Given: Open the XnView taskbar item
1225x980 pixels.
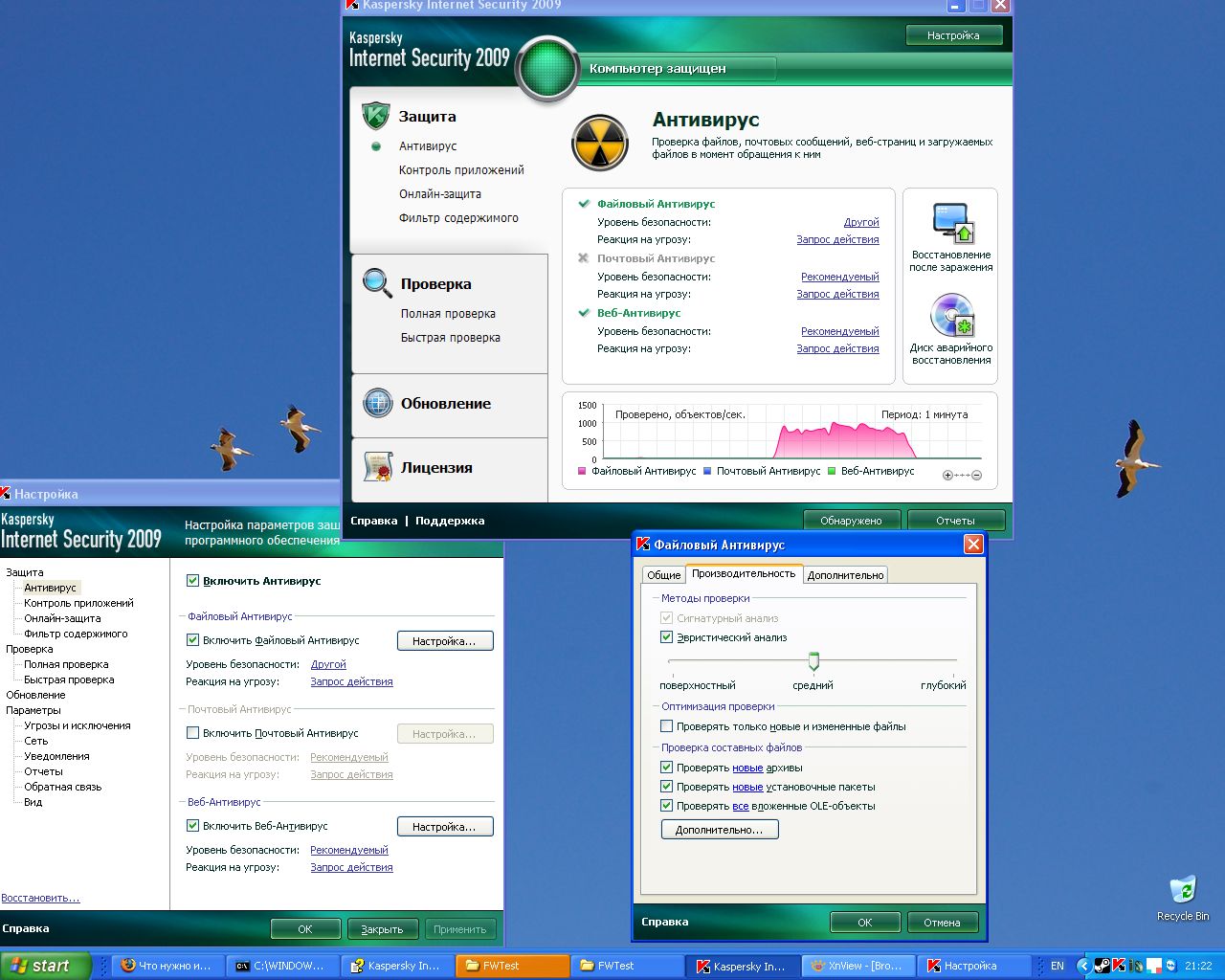Looking at the screenshot, I should click(857, 966).
